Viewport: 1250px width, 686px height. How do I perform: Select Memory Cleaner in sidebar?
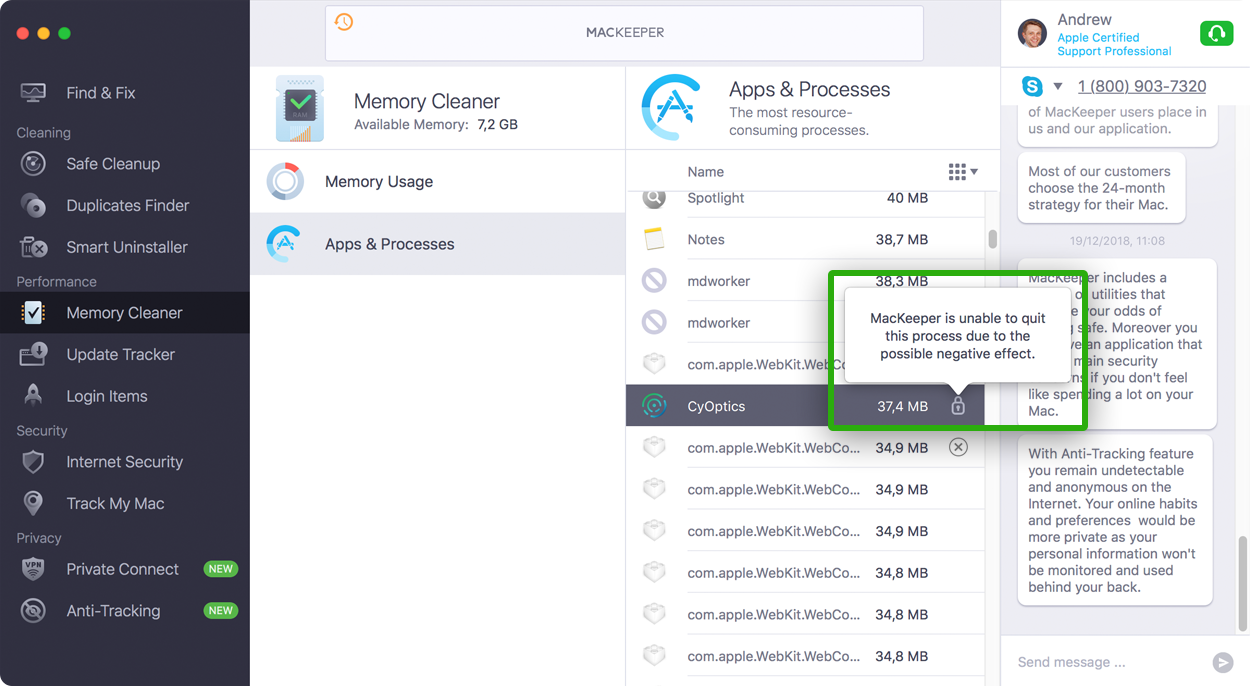pos(124,313)
